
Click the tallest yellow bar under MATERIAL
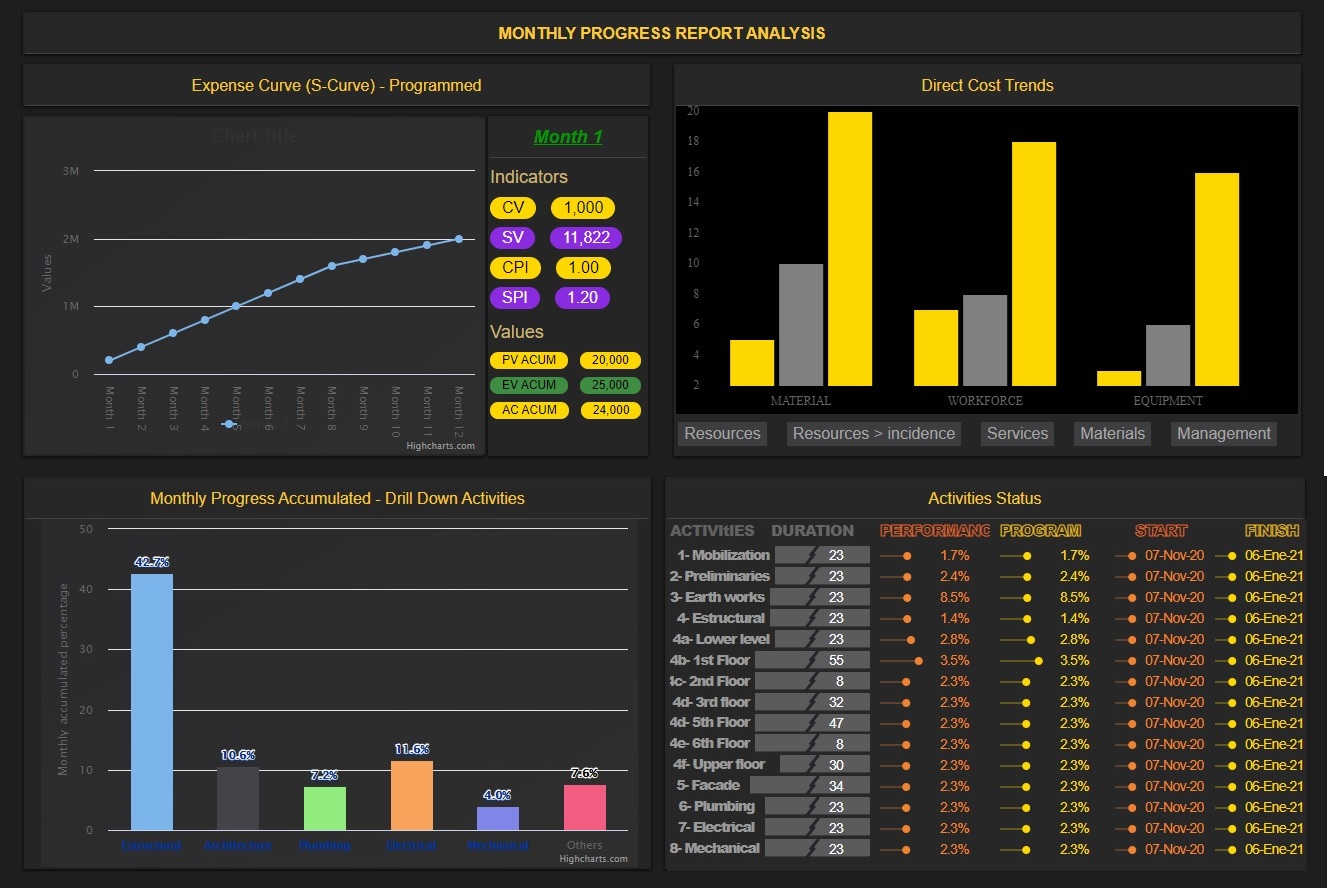point(850,248)
